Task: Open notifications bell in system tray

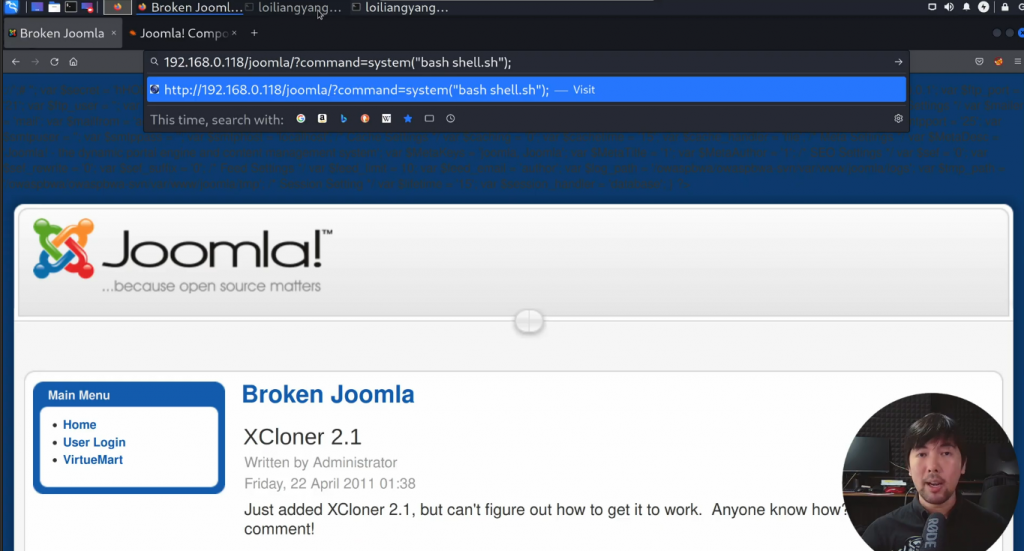Action: (967, 7)
